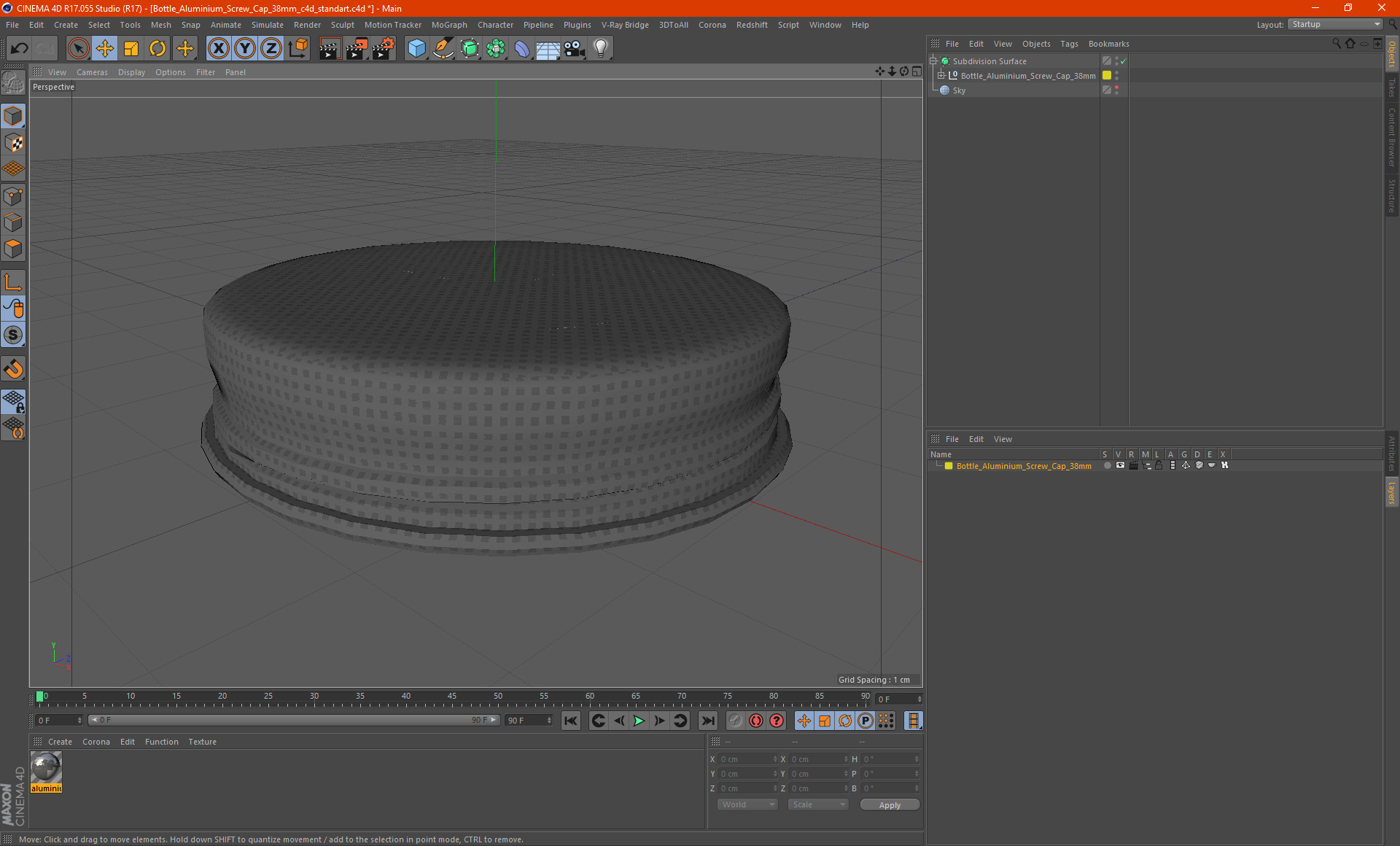Image resolution: width=1400 pixels, height=846 pixels.
Task: Click the Objects side tab
Action: pos(1392,54)
